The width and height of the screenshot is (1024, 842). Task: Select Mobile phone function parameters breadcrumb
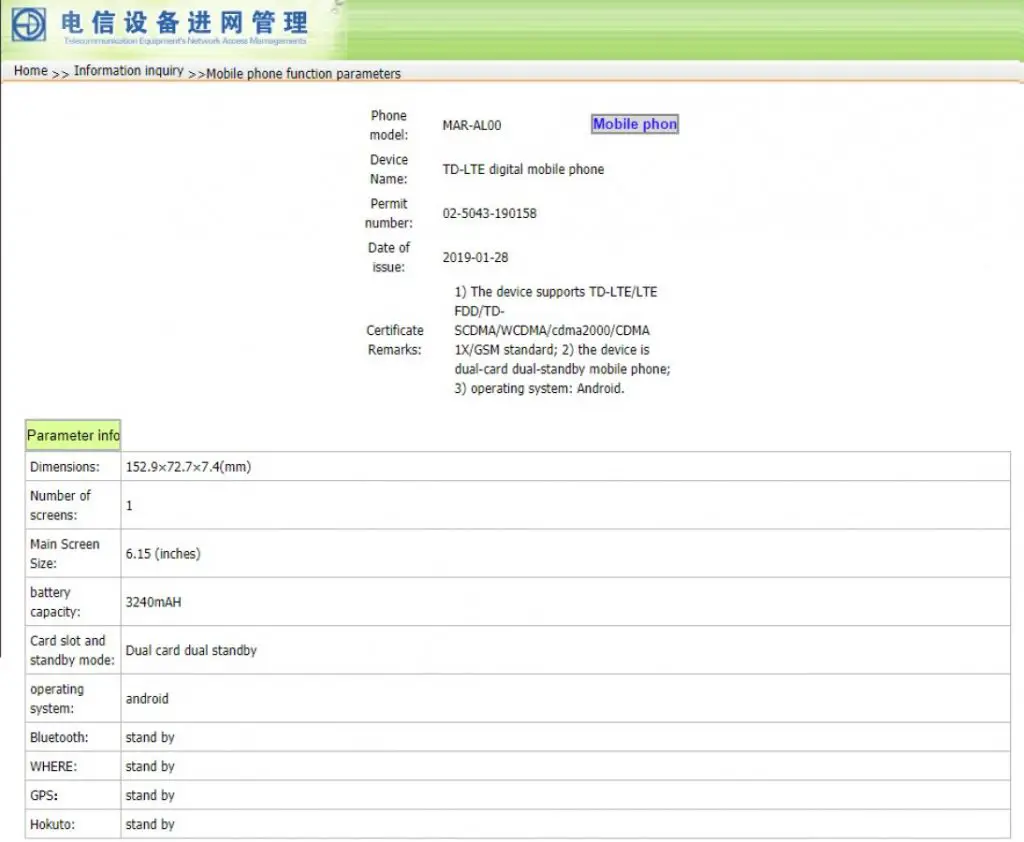pos(304,74)
